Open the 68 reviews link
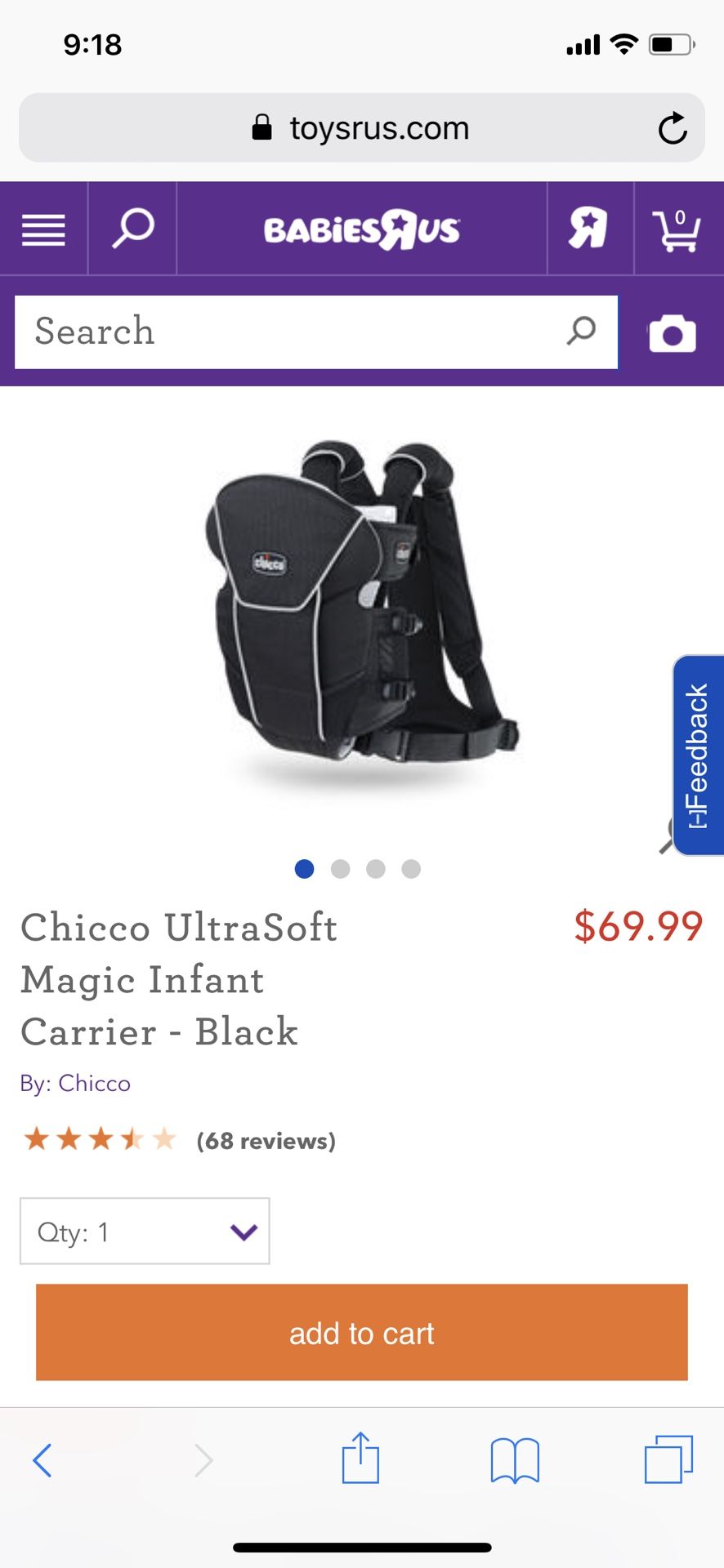The image size is (724, 1568). tap(266, 1141)
